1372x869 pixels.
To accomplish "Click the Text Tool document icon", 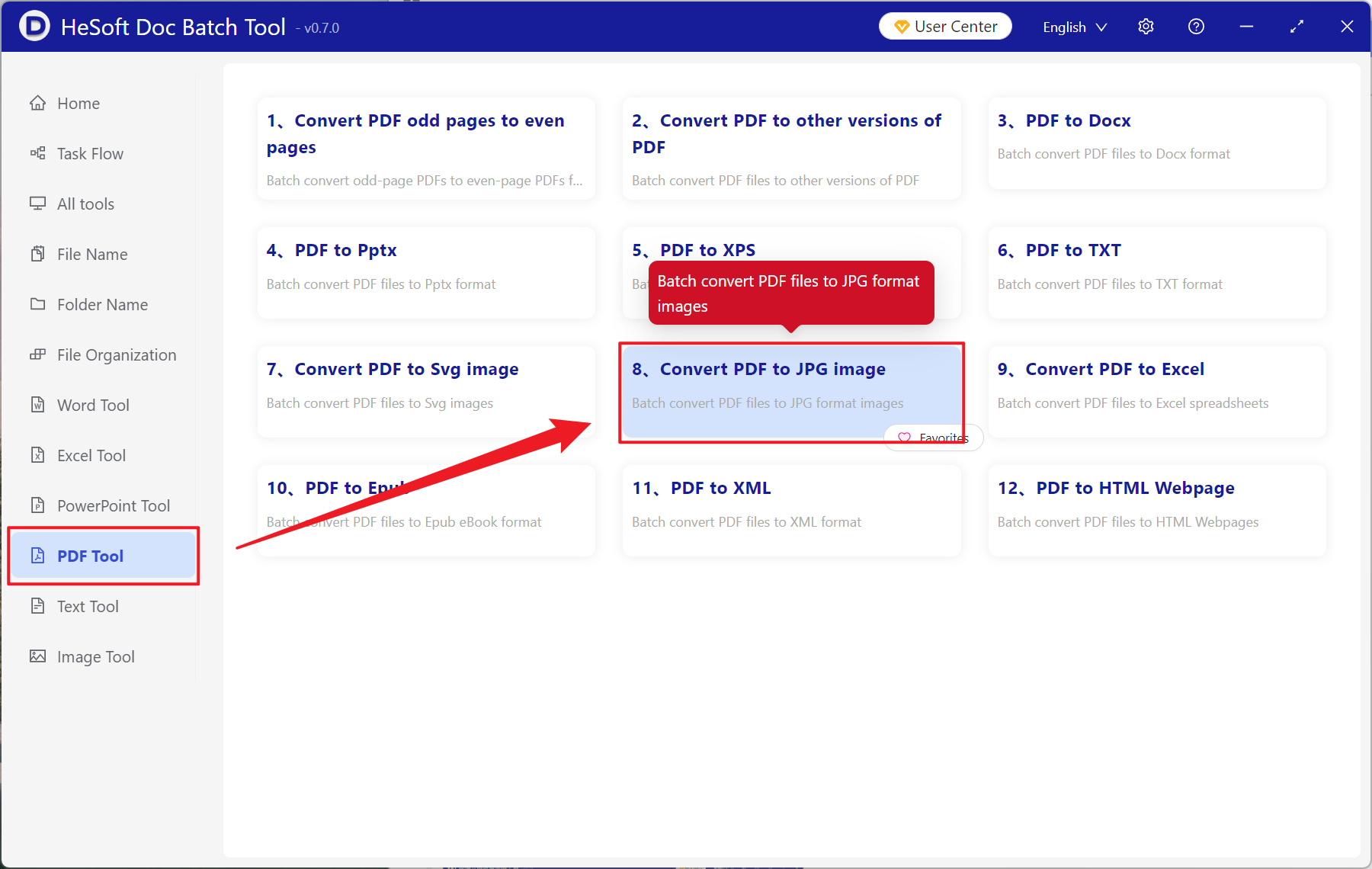I will click(37, 606).
